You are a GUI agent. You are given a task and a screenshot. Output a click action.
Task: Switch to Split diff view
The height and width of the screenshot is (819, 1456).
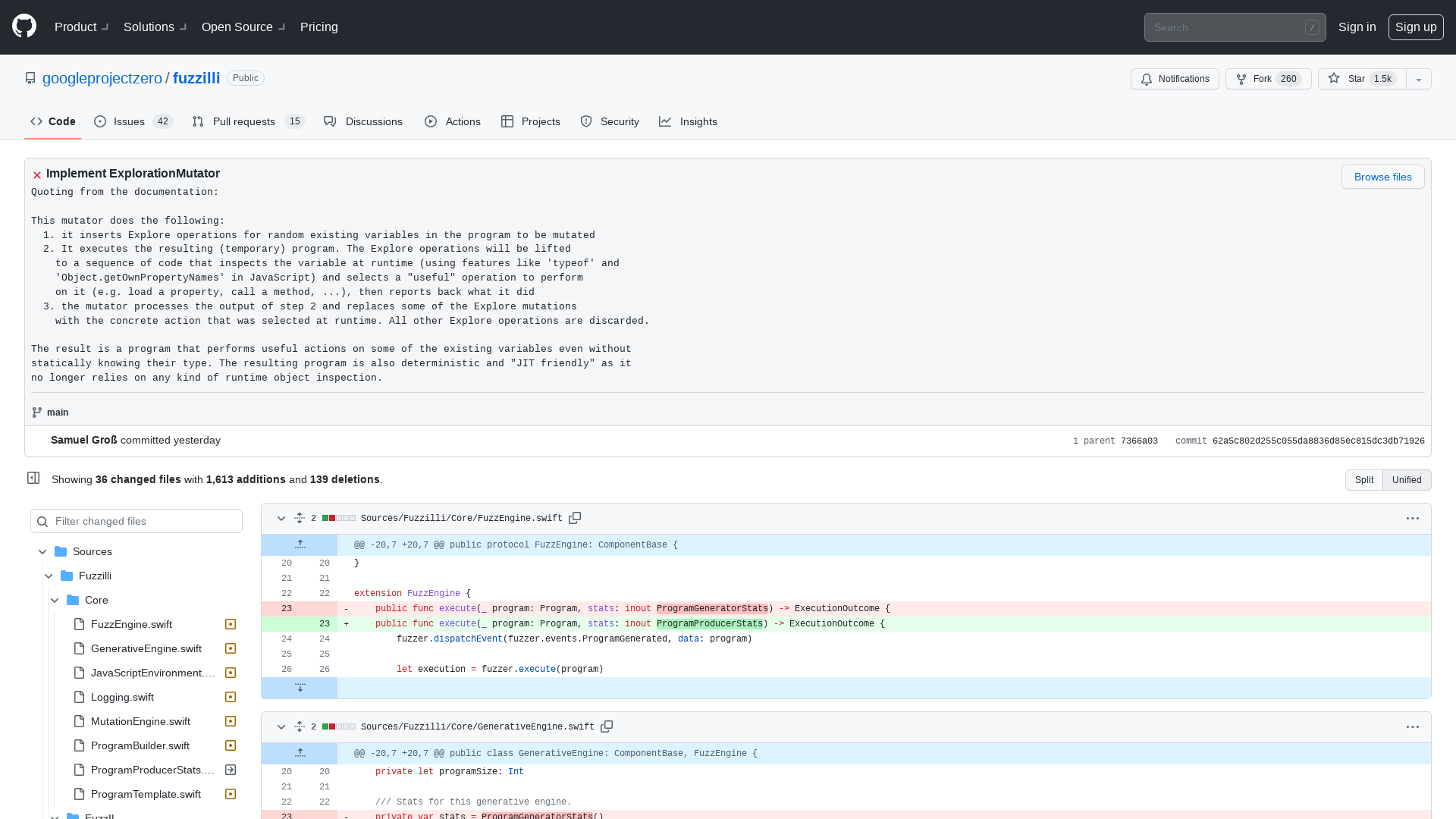point(1363,480)
